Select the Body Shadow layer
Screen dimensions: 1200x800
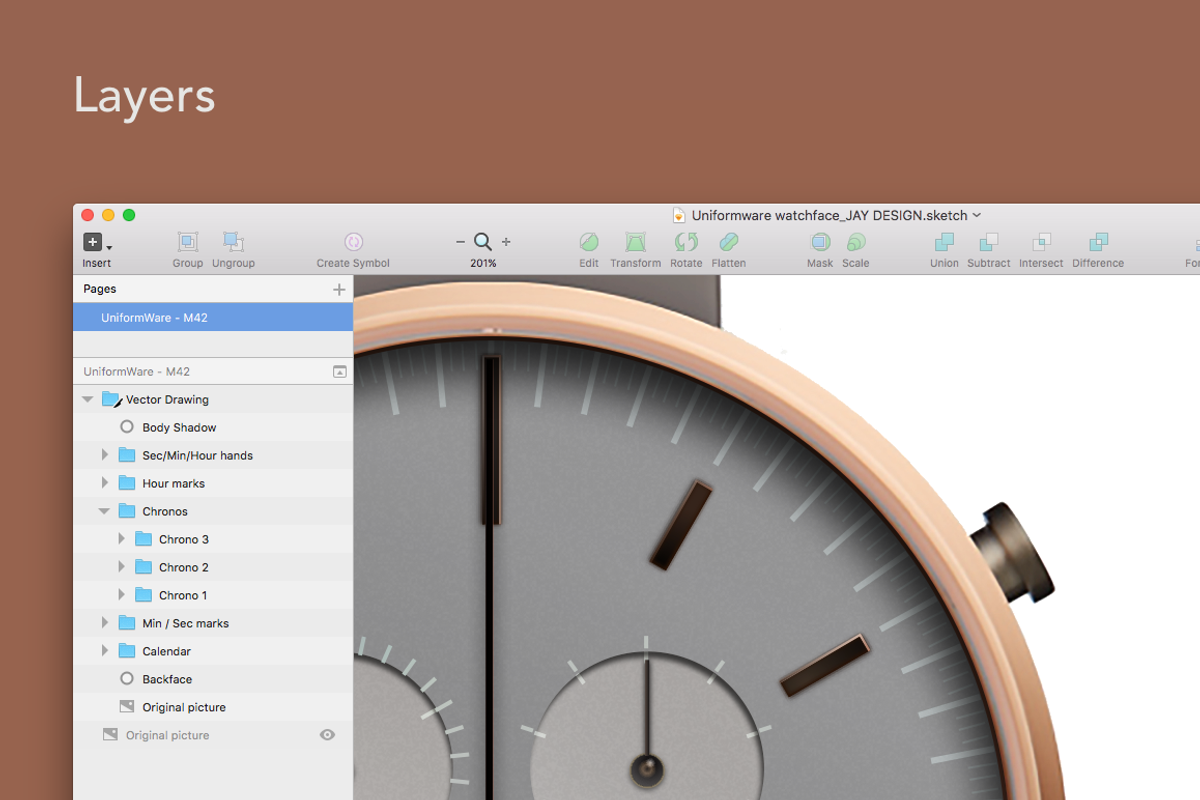point(213,427)
